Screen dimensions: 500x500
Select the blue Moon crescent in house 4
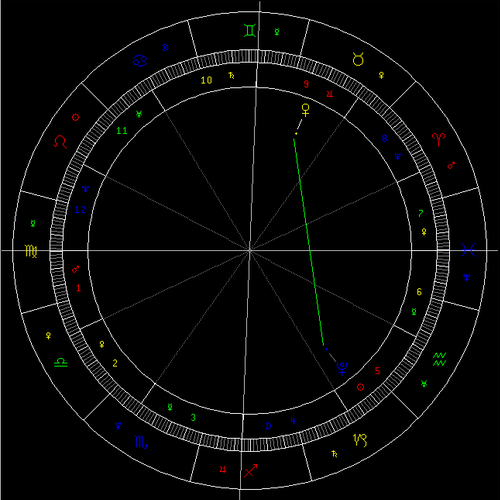[x=268, y=426]
